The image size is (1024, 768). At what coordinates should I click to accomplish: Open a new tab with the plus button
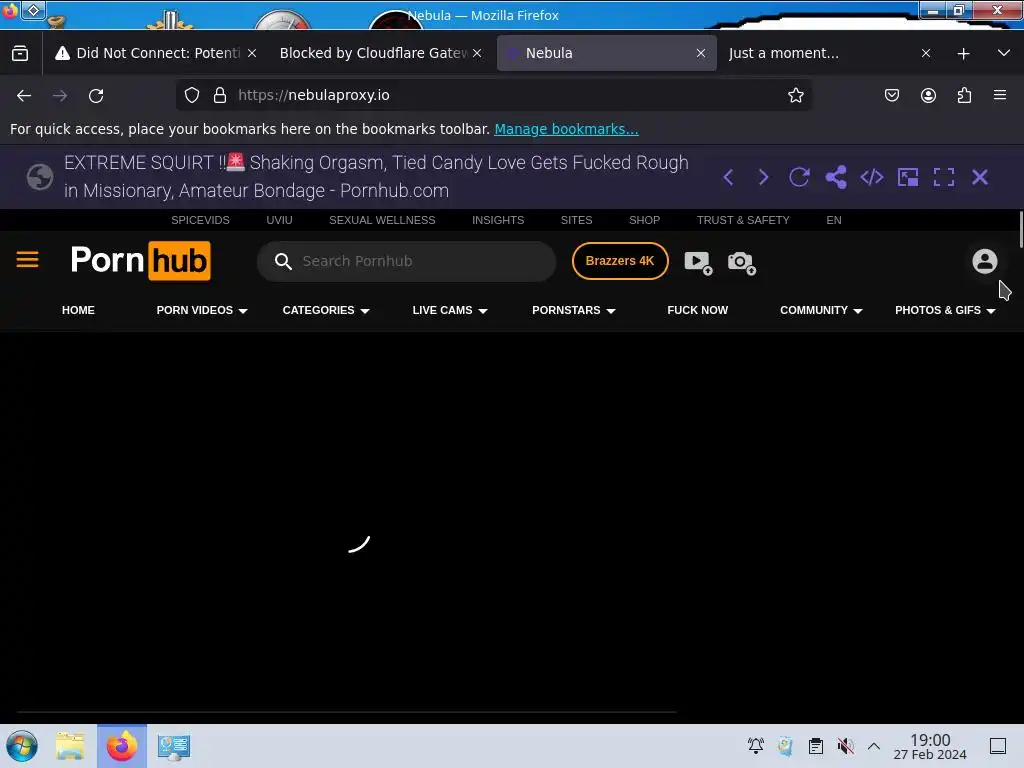(963, 54)
